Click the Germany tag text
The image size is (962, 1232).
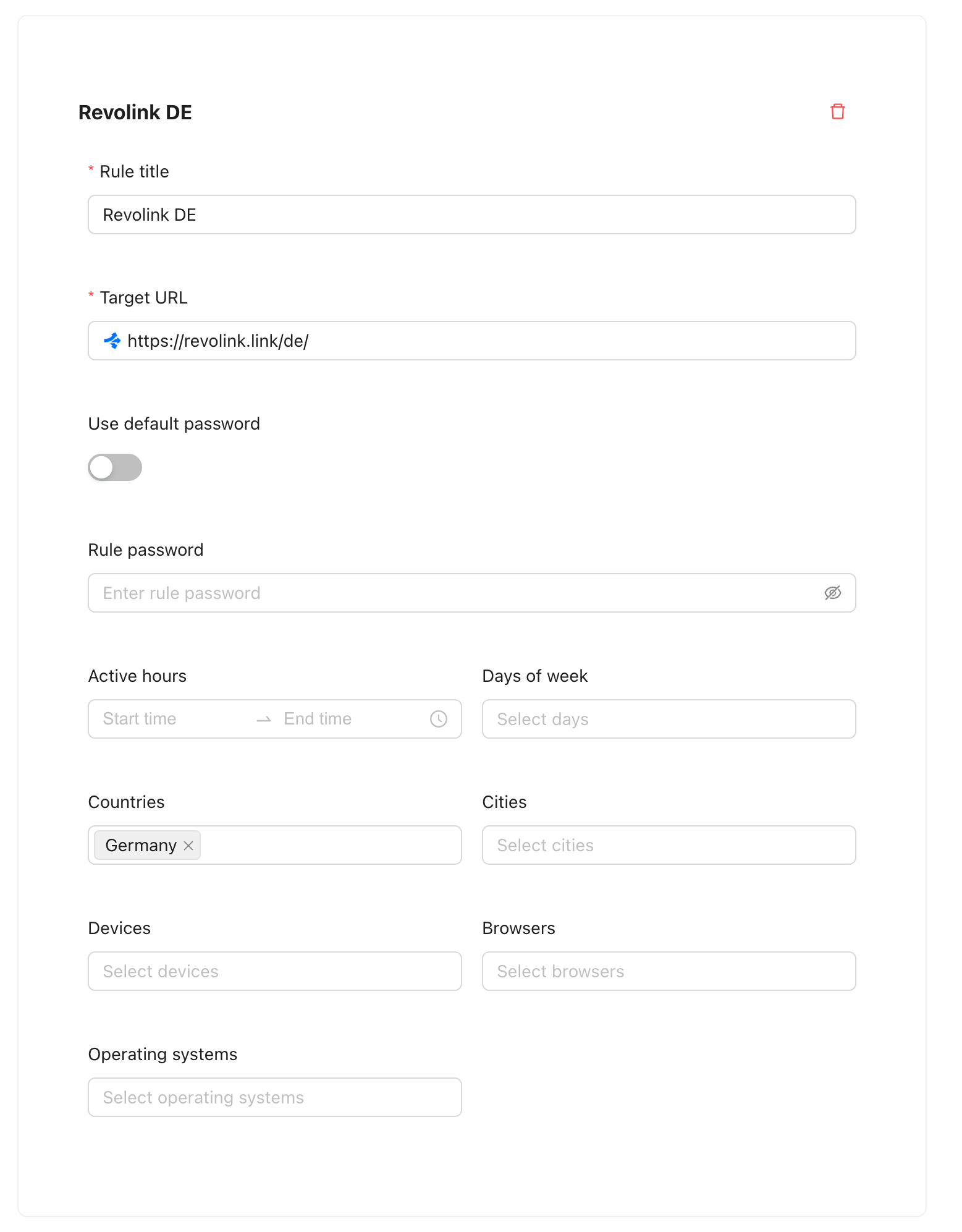[141, 846]
